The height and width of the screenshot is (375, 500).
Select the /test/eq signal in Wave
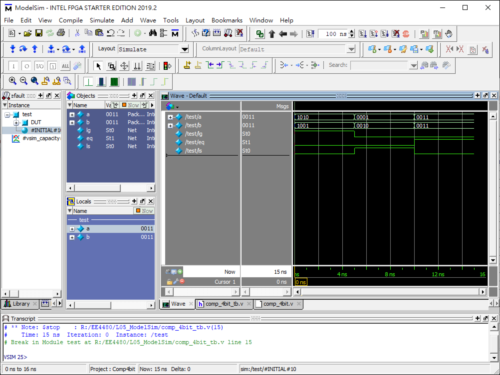pos(194,142)
